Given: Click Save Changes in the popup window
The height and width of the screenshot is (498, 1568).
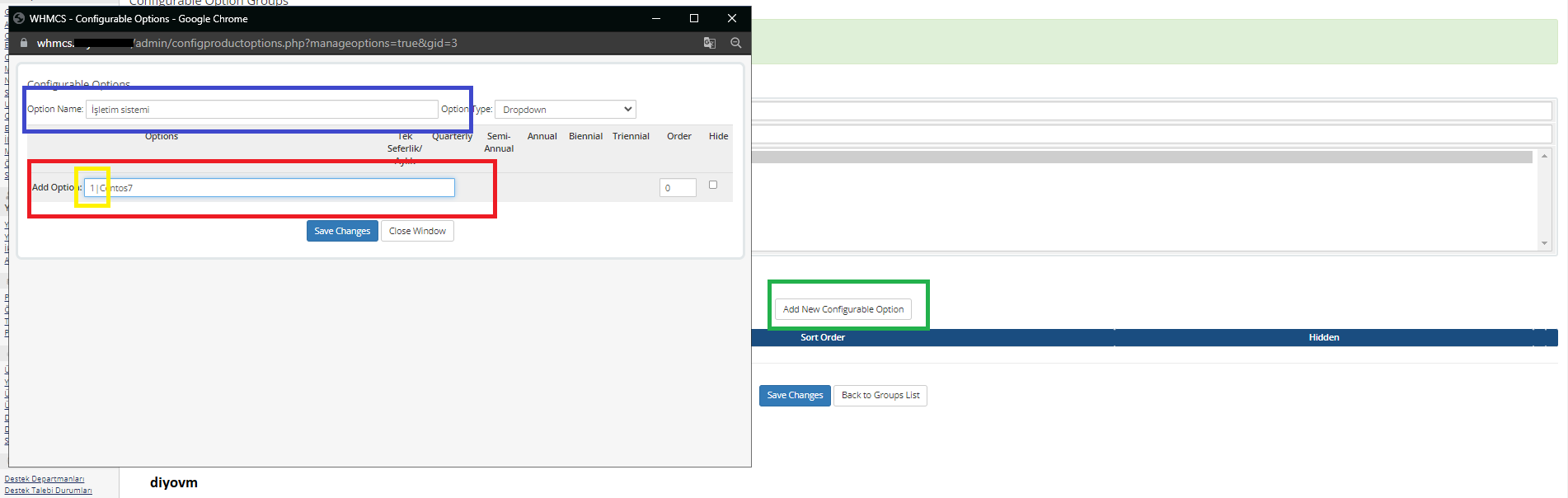Looking at the screenshot, I should [342, 231].
